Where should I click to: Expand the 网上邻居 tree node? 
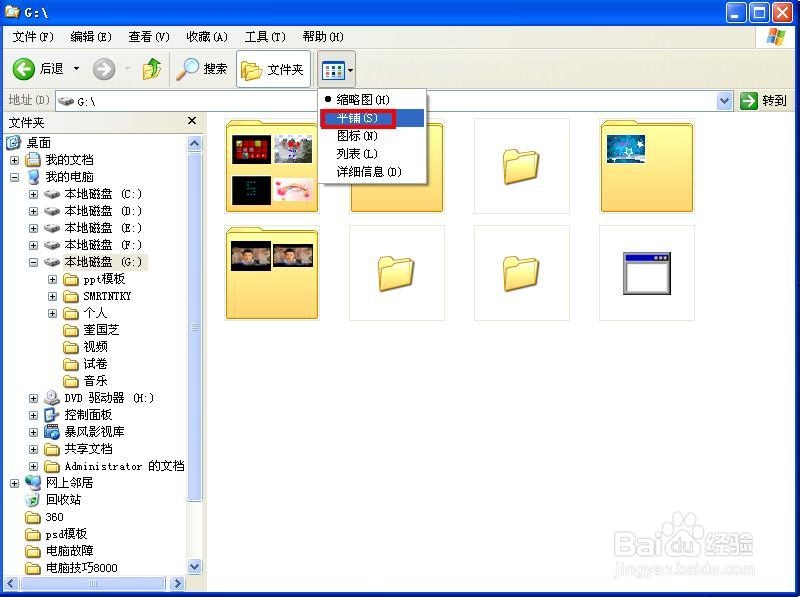(x=14, y=483)
